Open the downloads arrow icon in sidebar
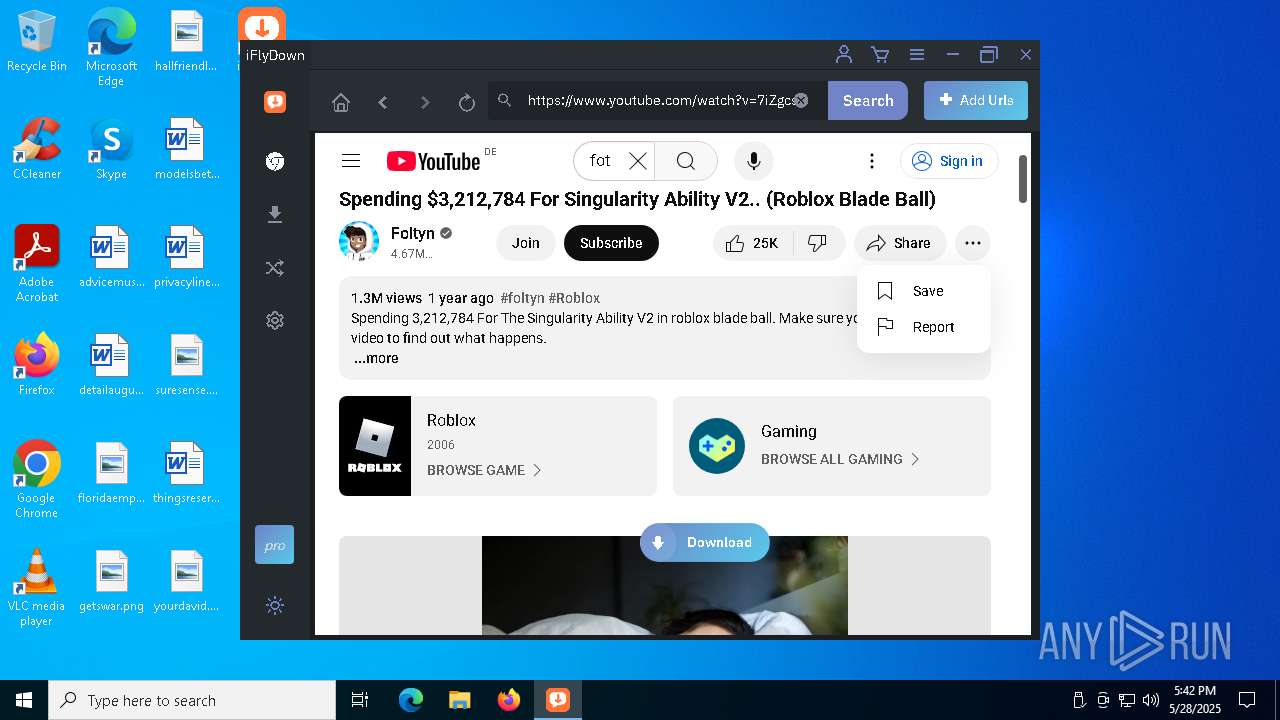The width and height of the screenshot is (1280, 720). (x=275, y=215)
